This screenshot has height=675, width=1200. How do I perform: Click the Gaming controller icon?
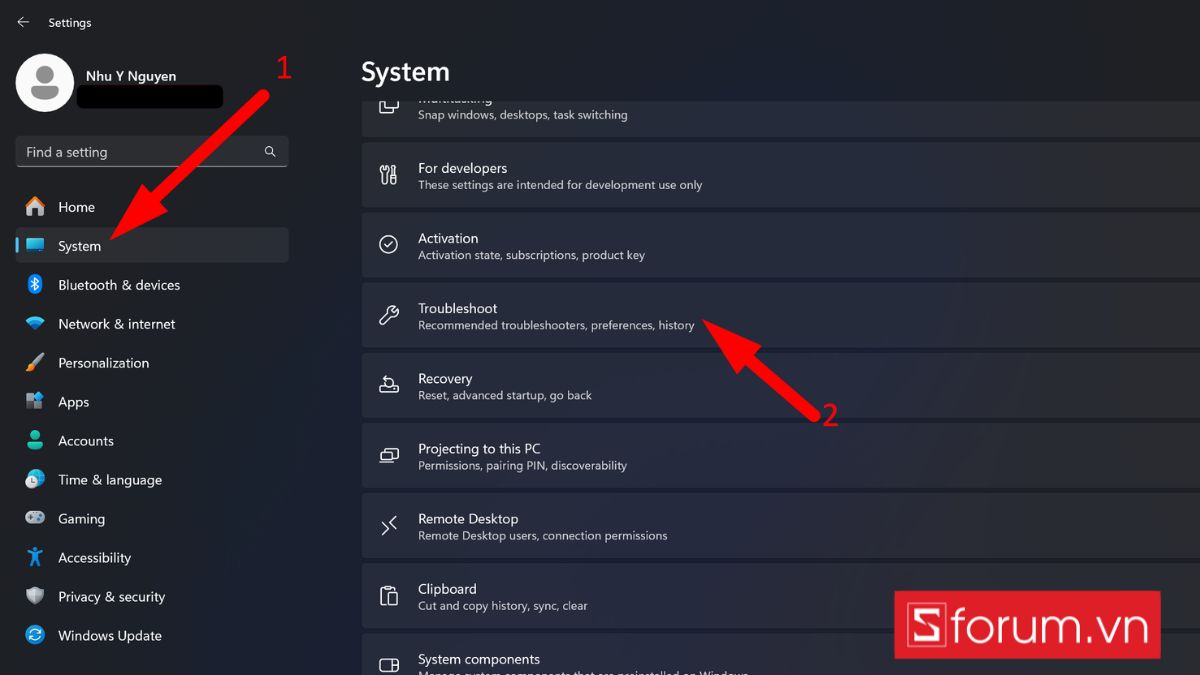35,519
